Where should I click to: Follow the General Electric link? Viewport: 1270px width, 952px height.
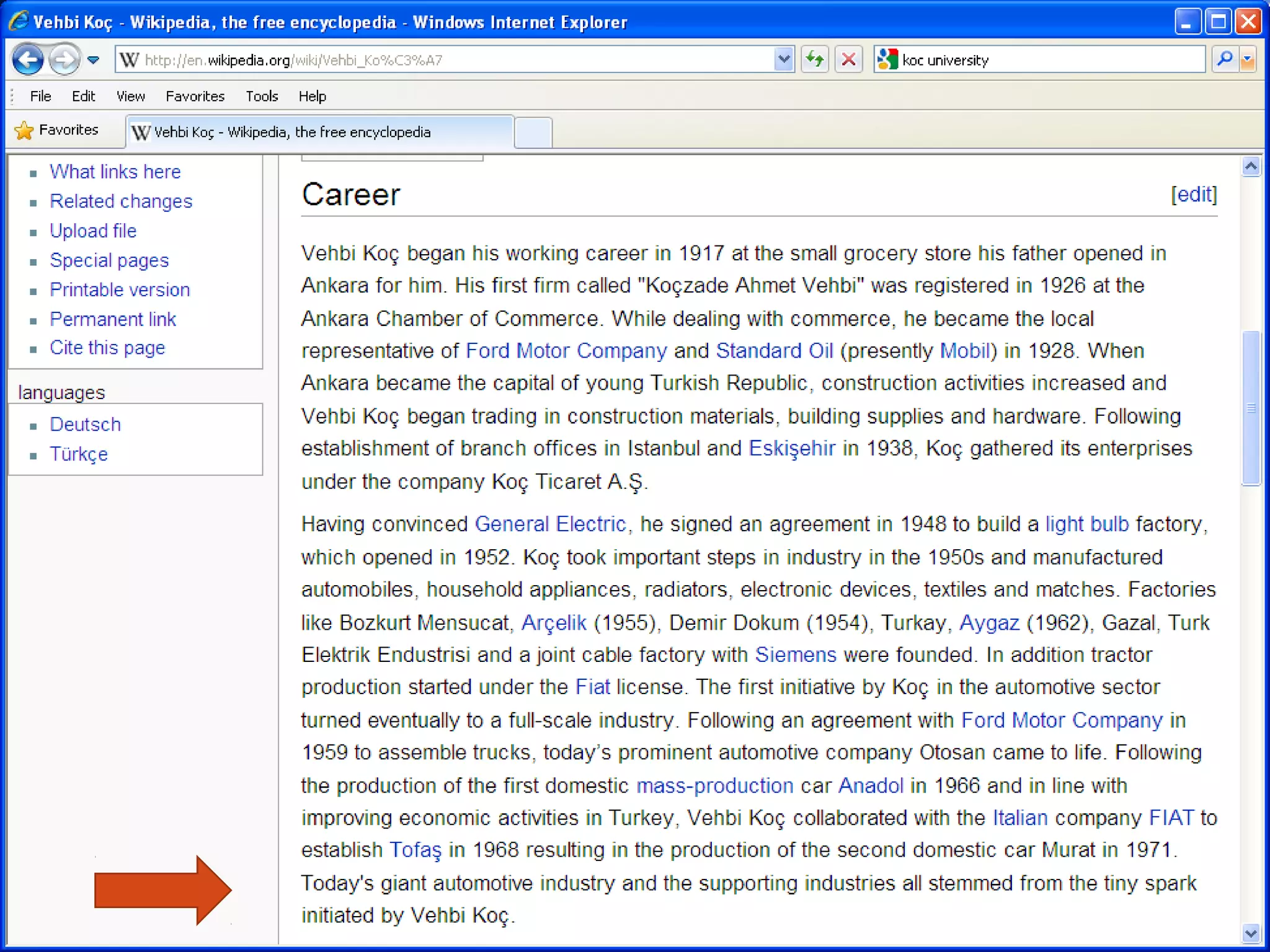coord(550,524)
